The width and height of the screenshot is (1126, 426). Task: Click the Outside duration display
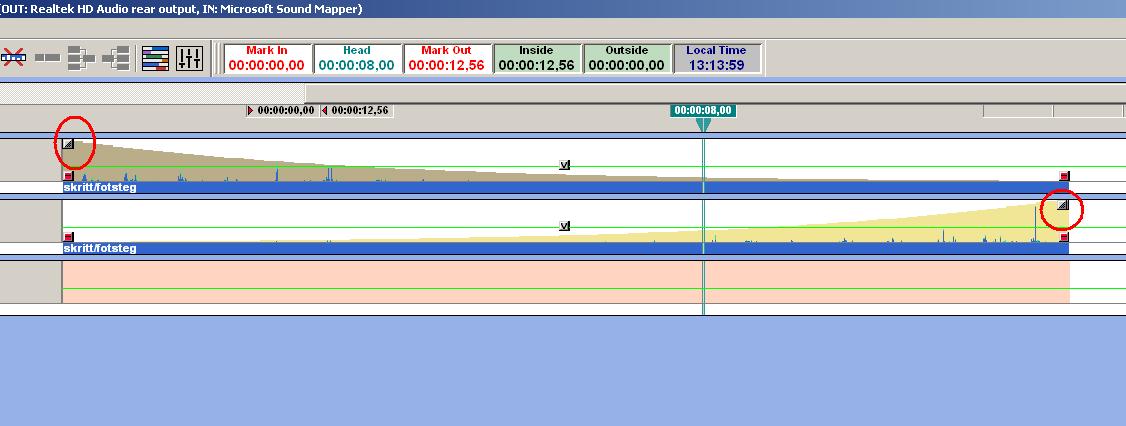(627, 58)
